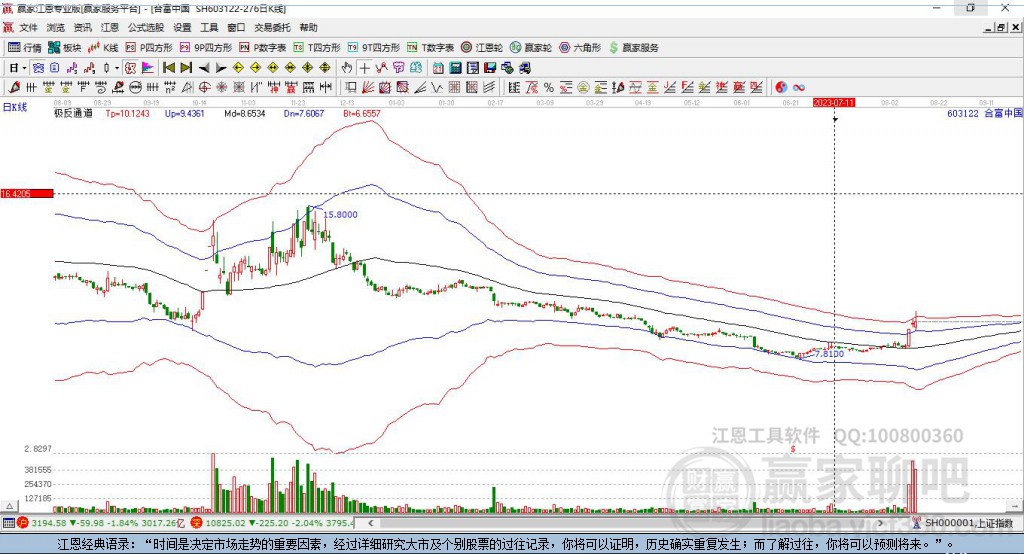Open the 9P四方形 tool
Image resolution: width=1024 pixels, height=554 pixels.
pos(206,48)
